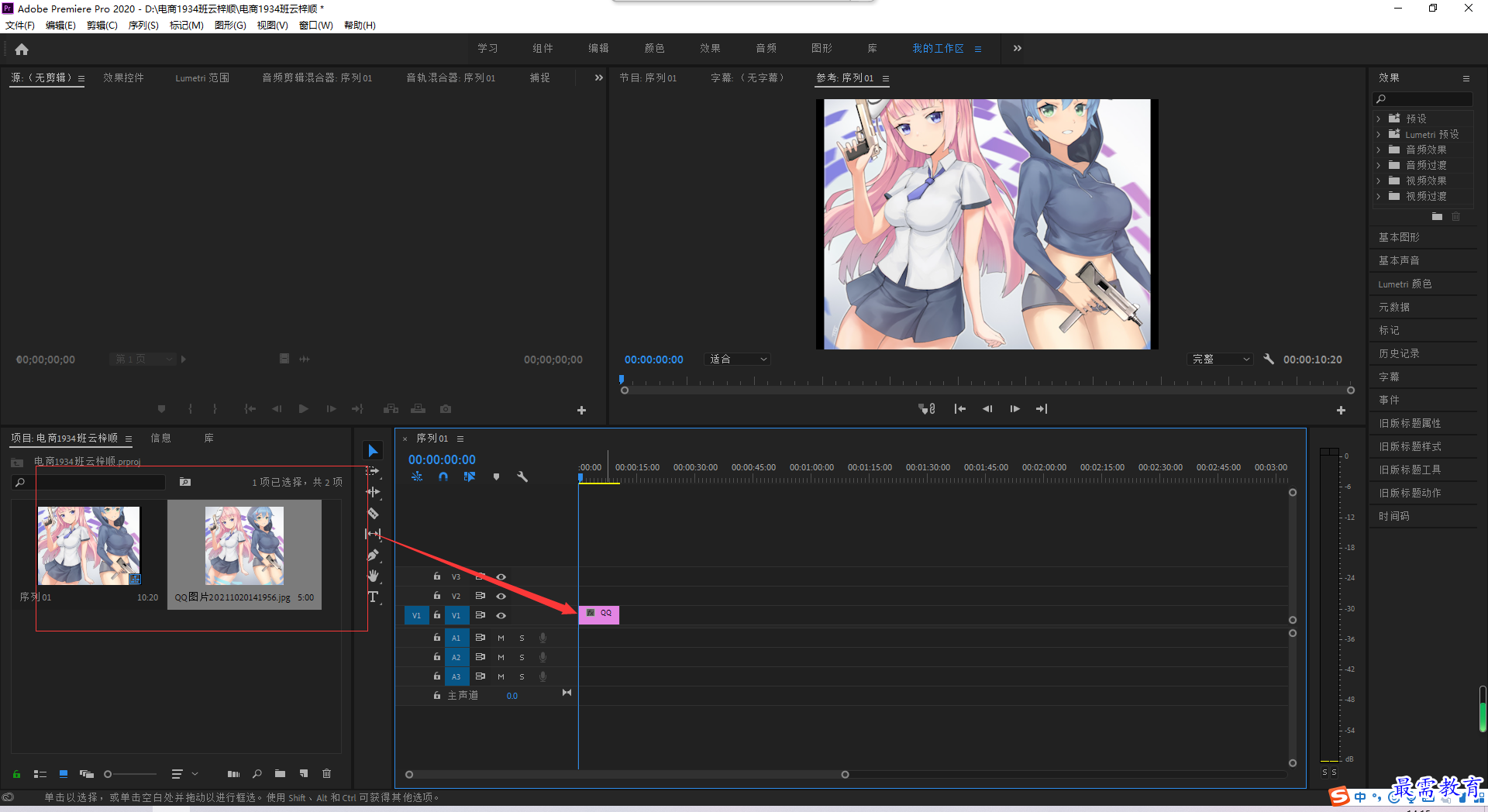Switch to the Lumetri 范围 tab

(x=202, y=77)
